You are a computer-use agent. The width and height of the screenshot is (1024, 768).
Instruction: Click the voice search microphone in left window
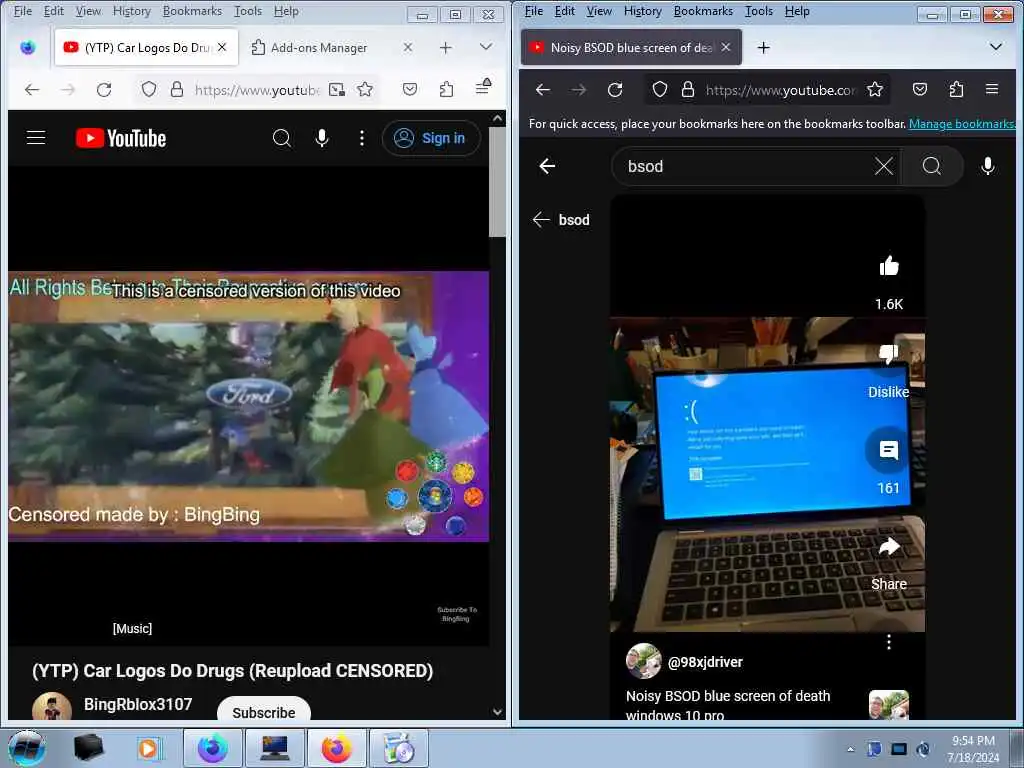pyautogui.click(x=322, y=138)
